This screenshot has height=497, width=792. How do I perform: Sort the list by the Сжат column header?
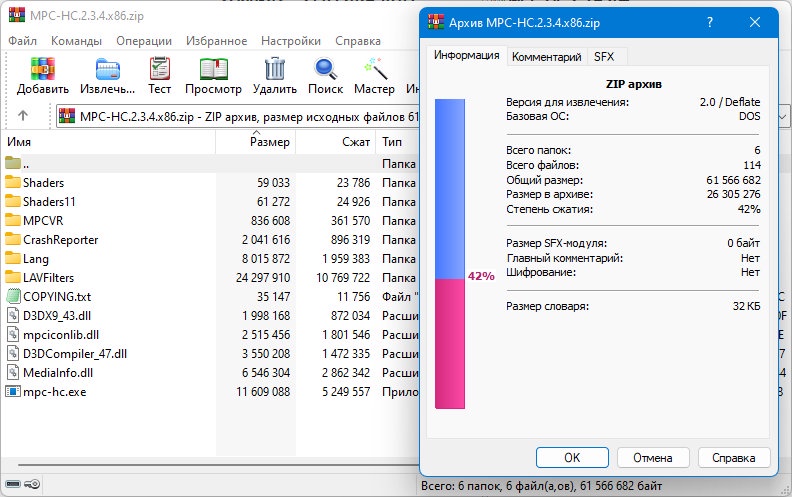click(x=335, y=142)
